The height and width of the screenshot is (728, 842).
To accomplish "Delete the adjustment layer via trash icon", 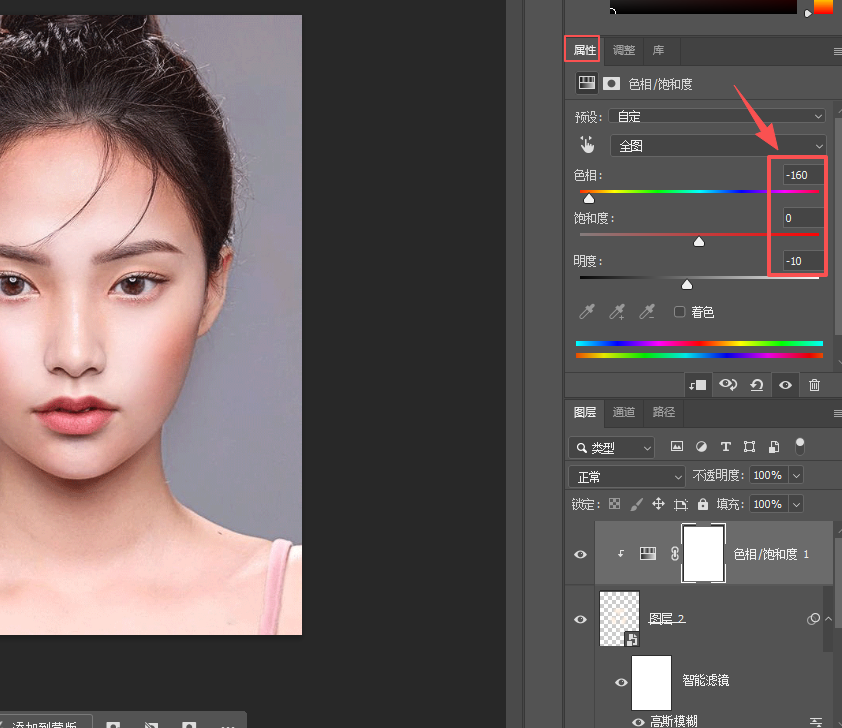I will click(814, 385).
